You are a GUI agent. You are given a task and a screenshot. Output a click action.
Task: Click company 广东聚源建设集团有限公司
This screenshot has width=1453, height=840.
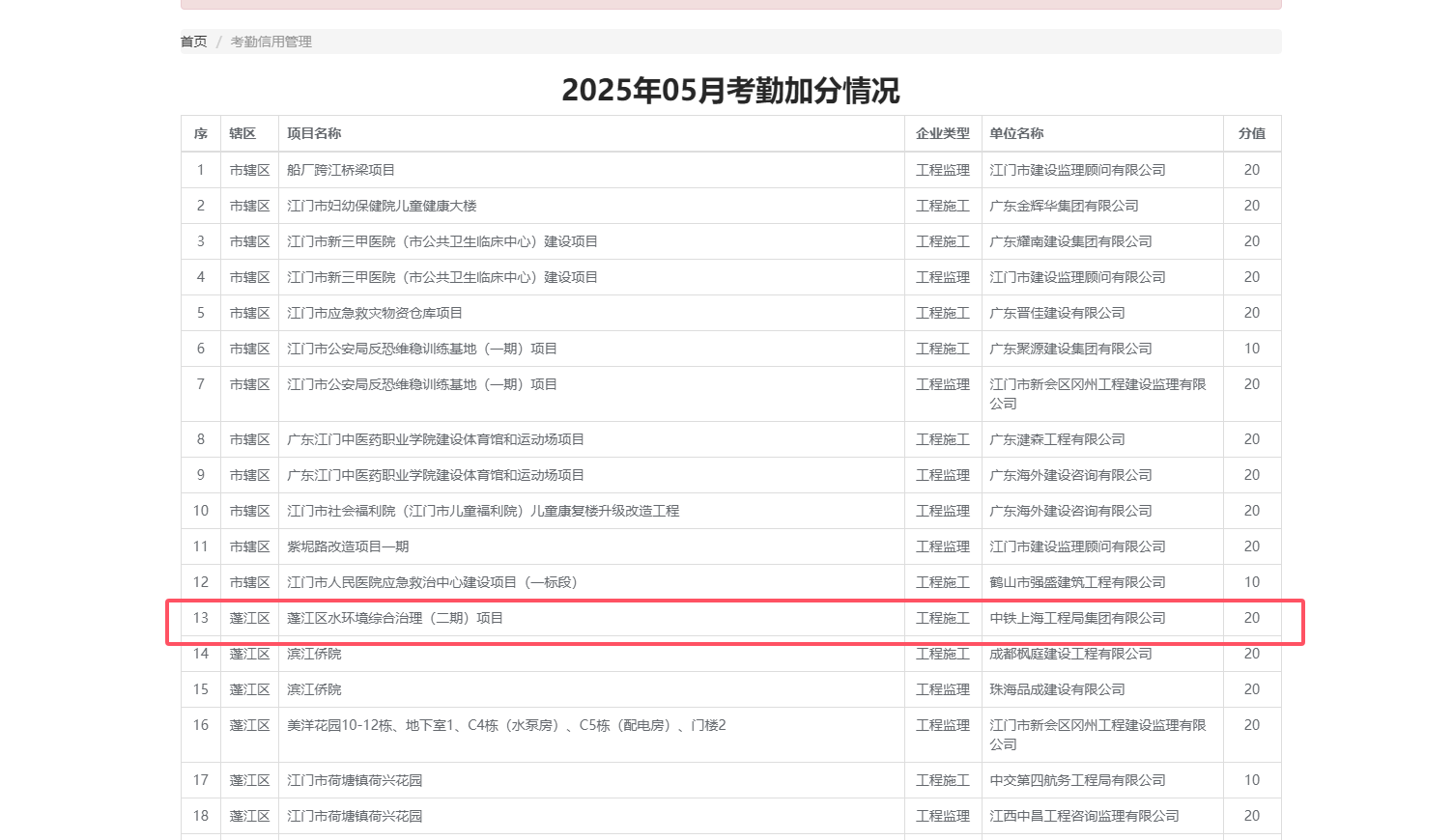tap(1070, 349)
